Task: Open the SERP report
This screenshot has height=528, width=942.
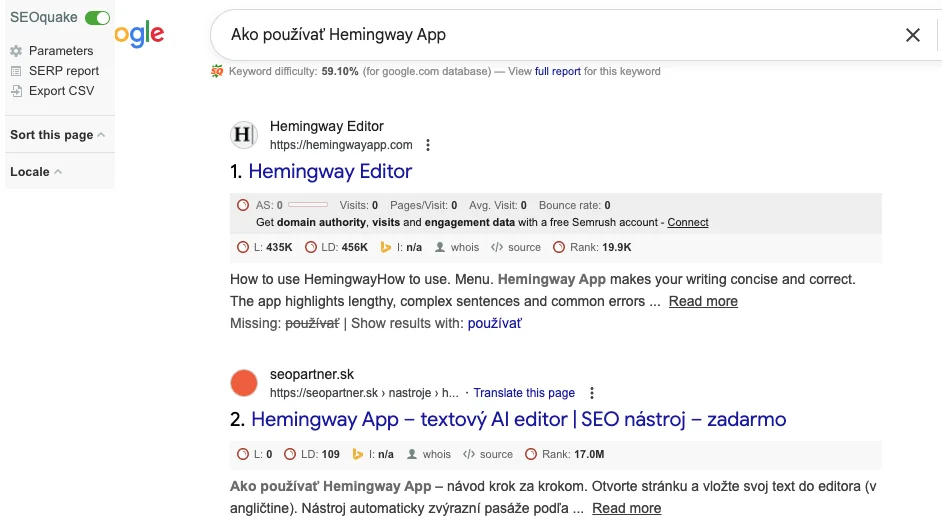Action: 63,71
